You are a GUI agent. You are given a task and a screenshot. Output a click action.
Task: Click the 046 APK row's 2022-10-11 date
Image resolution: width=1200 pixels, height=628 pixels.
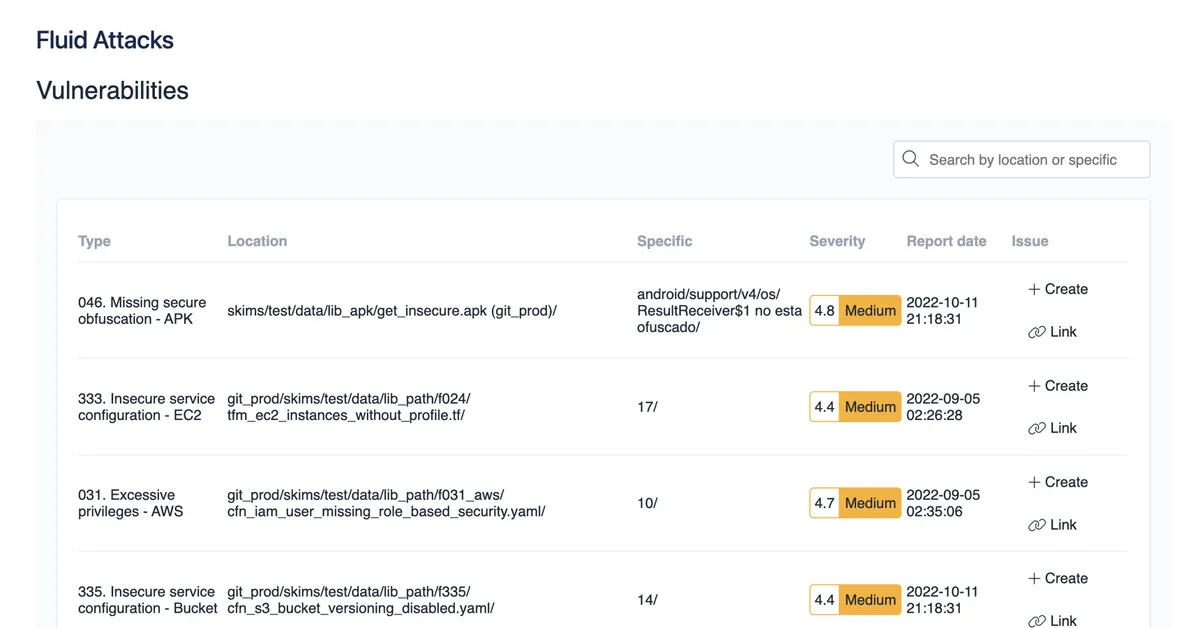coord(943,311)
